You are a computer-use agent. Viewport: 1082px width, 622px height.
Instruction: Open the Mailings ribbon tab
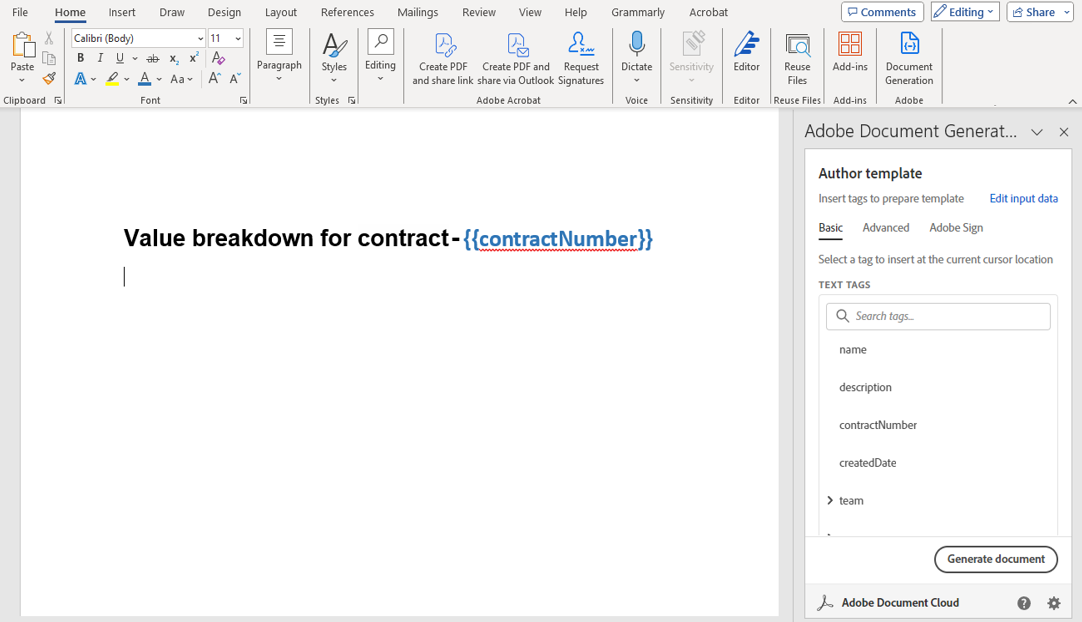pyautogui.click(x=417, y=12)
